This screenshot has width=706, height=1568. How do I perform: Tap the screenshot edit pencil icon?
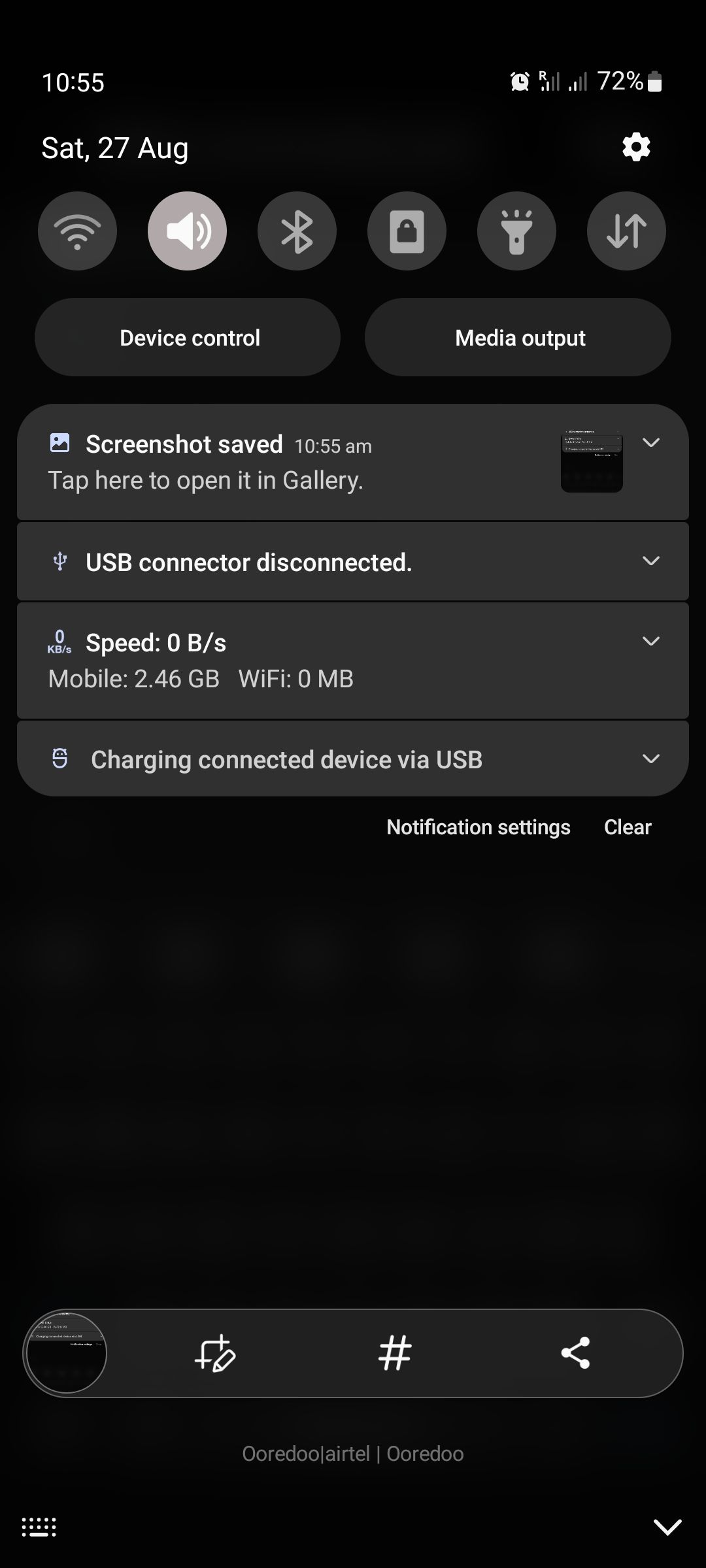point(216,1353)
